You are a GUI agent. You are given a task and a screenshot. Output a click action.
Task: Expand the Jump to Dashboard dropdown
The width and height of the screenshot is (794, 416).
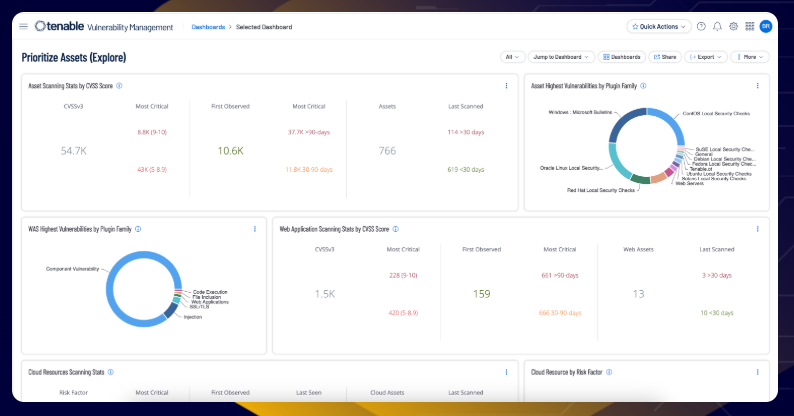[563, 57]
